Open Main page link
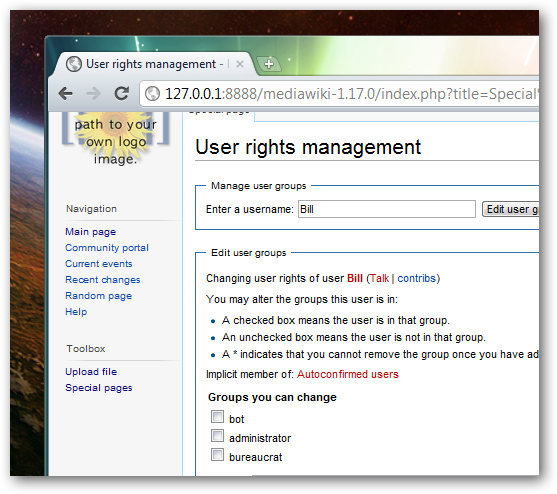Viewport: 557px width, 494px height. pos(91,232)
